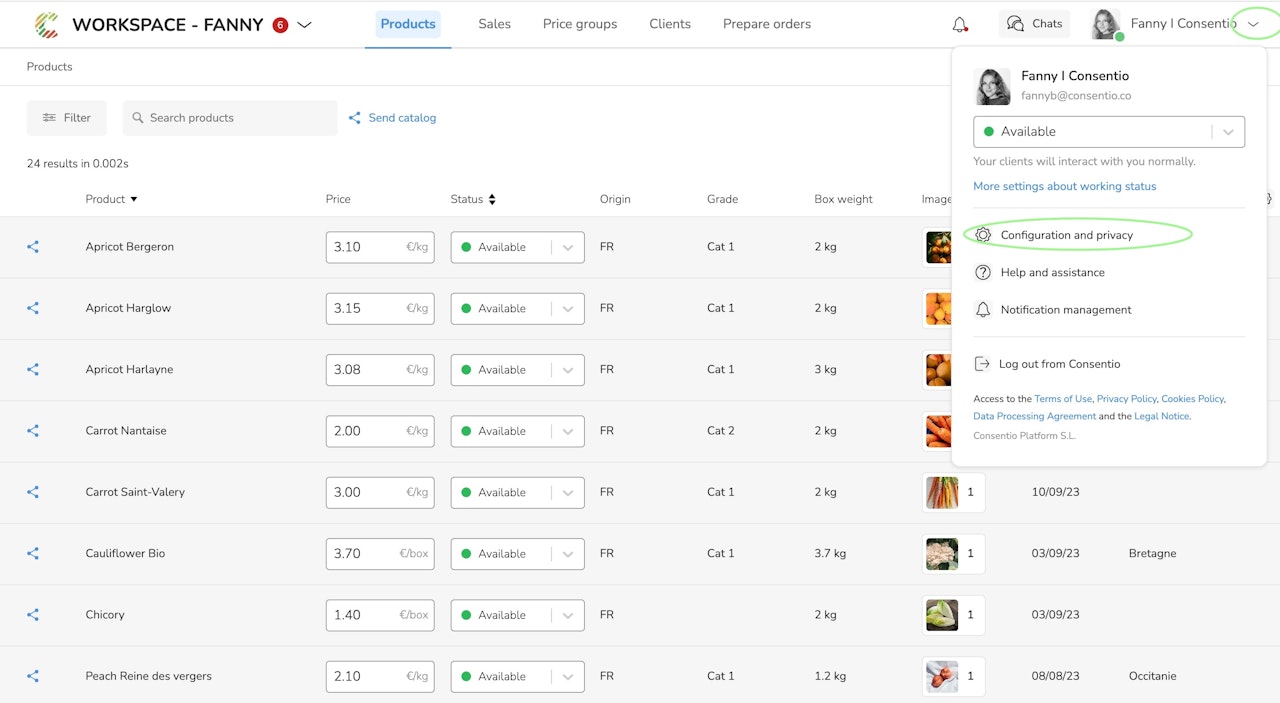Share the Apricot Bergeron product
Screen dimensions: 1280x703
33,247
